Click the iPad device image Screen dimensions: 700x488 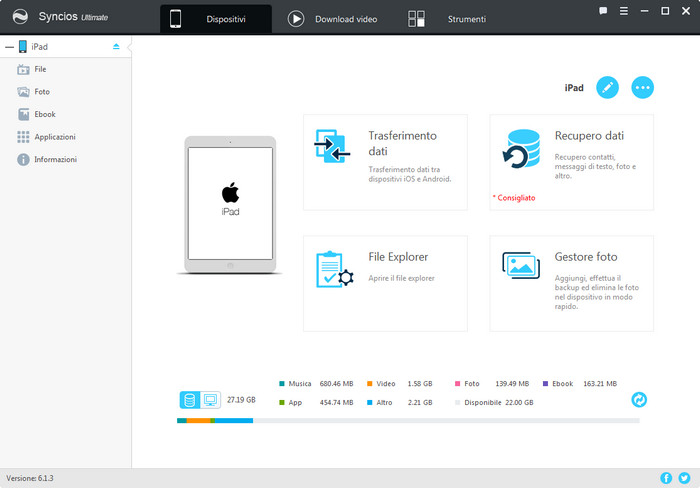(x=230, y=205)
